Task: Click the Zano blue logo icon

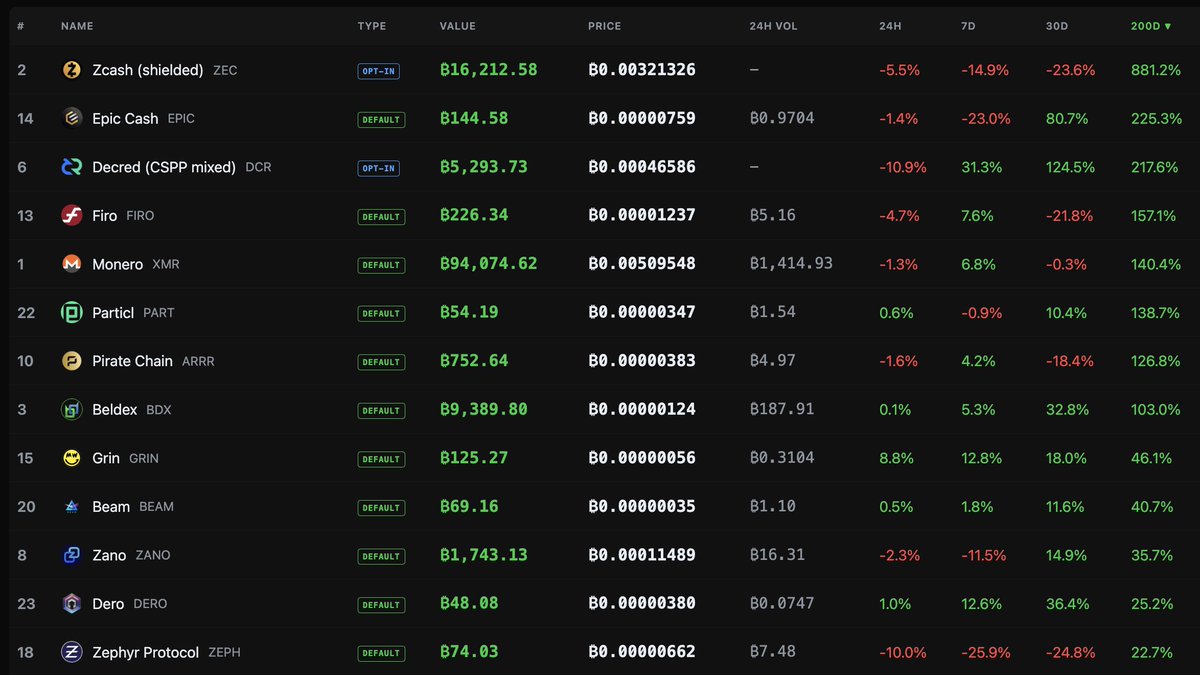Action: click(x=72, y=555)
